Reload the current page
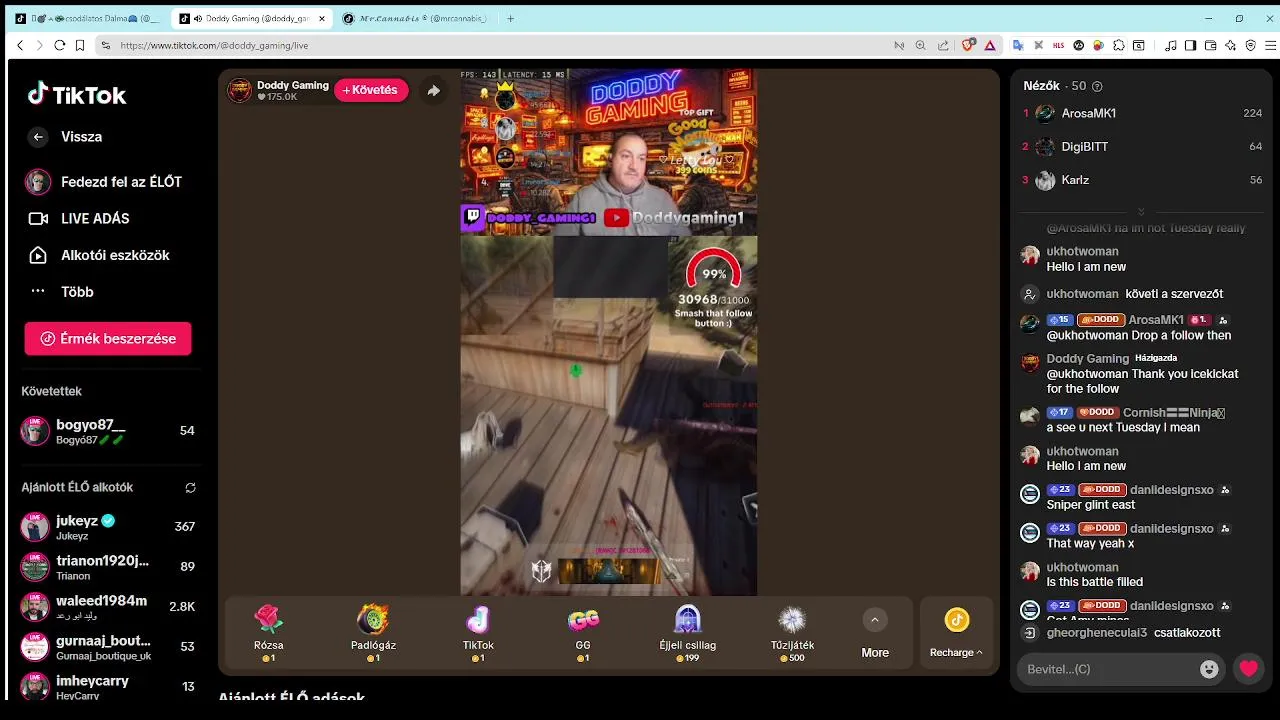 coord(59,45)
